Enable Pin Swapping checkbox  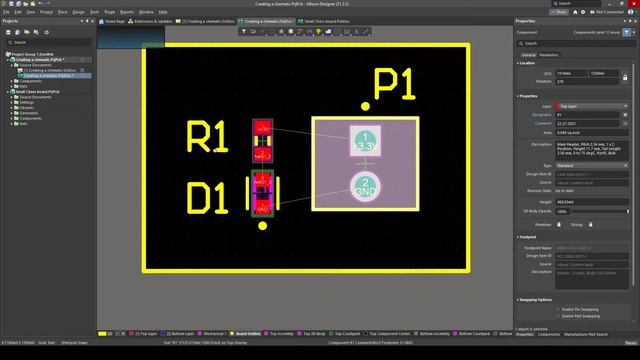[558, 309]
